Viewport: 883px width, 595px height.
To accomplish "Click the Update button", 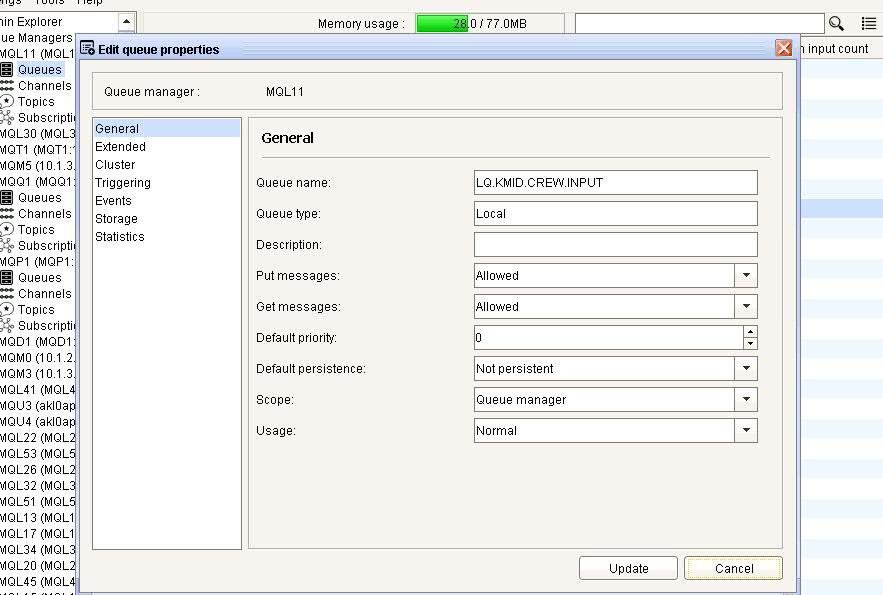I will [628, 567].
